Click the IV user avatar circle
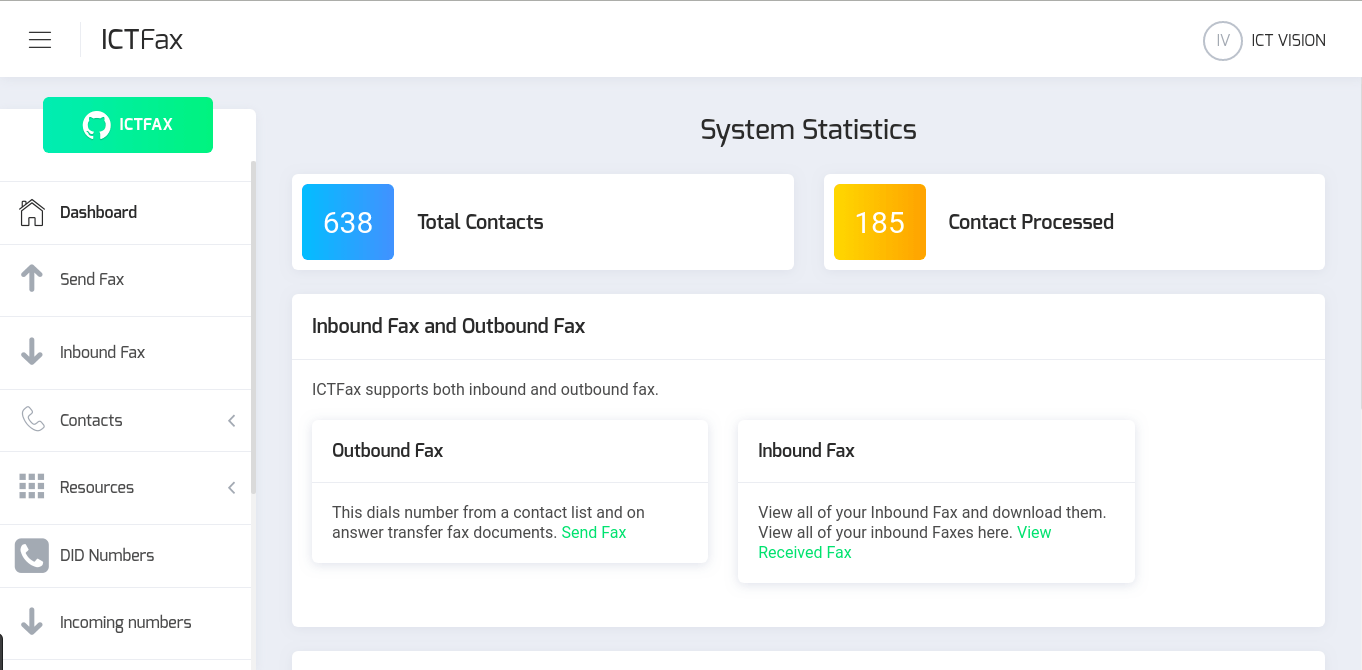Image resolution: width=1362 pixels, height=670 pixels. [x=1222, y=41]
